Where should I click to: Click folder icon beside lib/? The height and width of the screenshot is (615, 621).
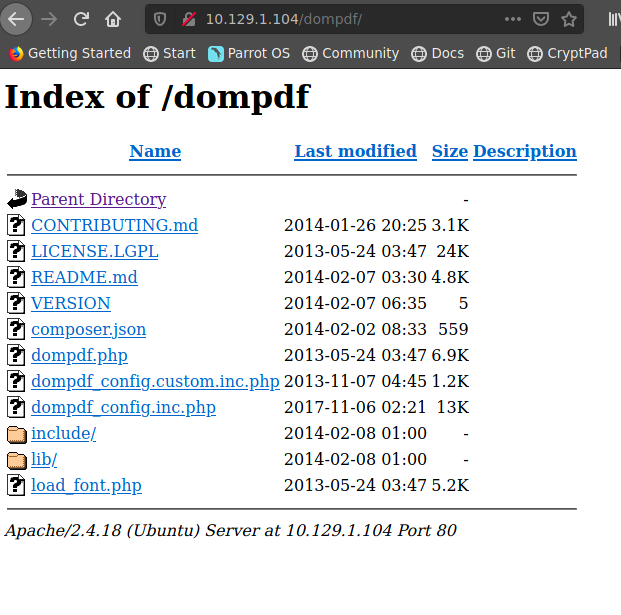pos(17,460)
